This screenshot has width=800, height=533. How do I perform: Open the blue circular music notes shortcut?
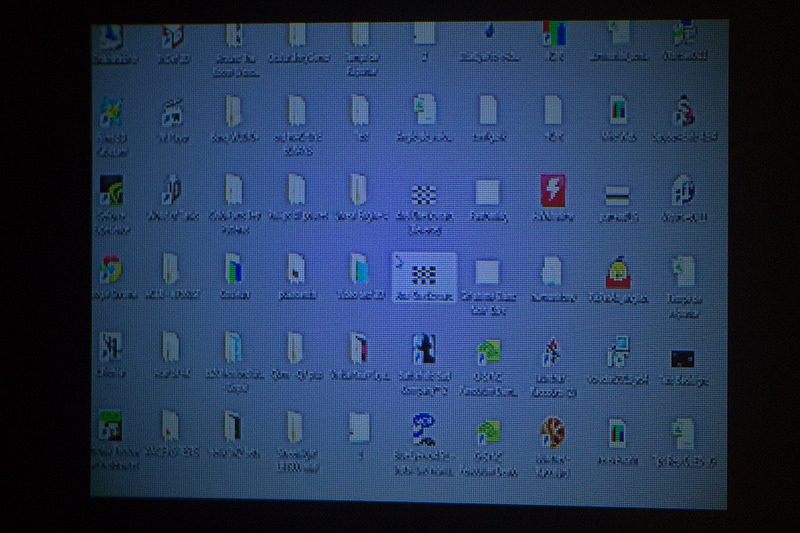pos(683,190)
